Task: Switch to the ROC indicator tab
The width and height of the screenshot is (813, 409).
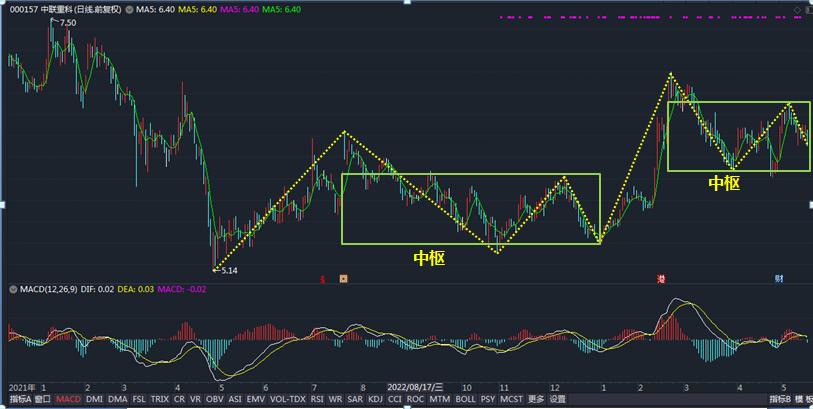Action: coord(415,399)
